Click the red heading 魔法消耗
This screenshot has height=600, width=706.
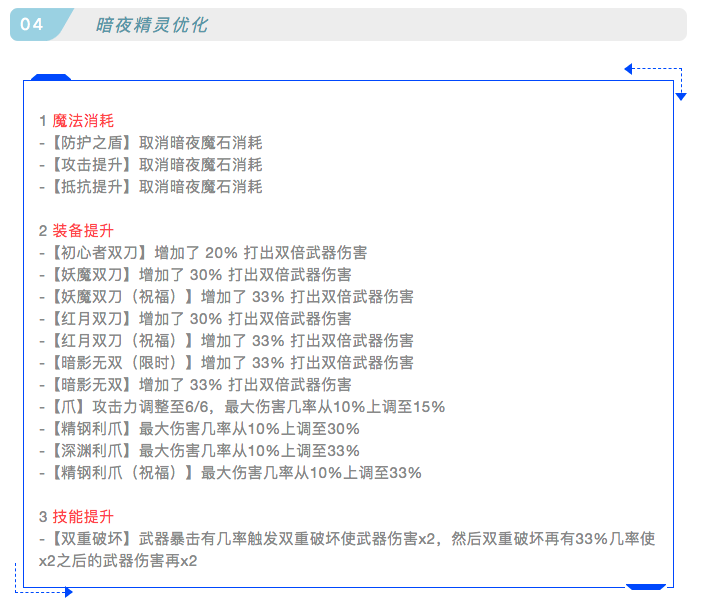tap(83, 121)
